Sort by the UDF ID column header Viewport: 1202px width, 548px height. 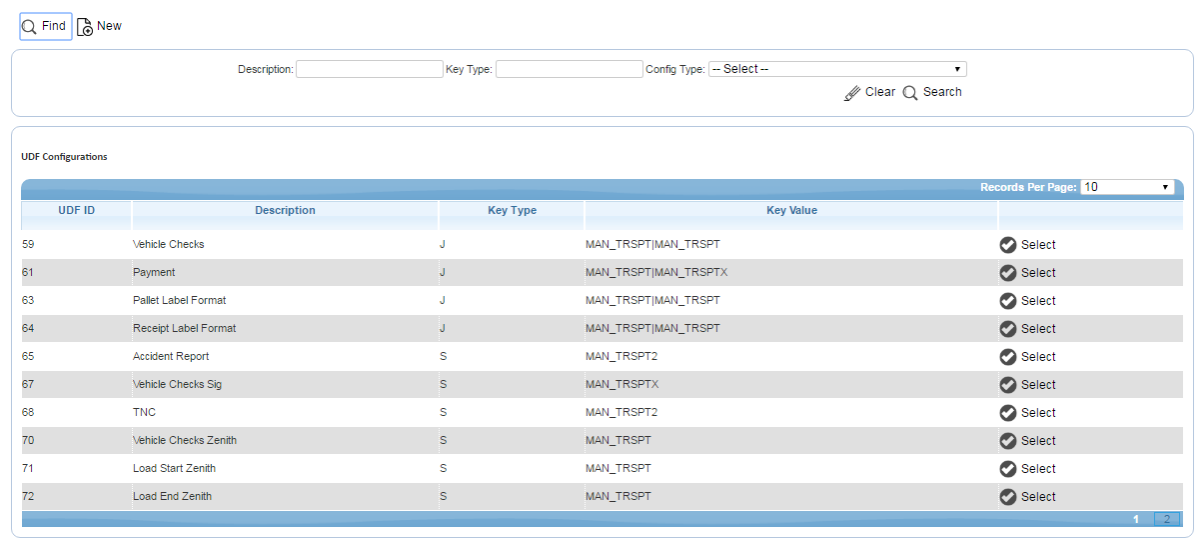77,211
